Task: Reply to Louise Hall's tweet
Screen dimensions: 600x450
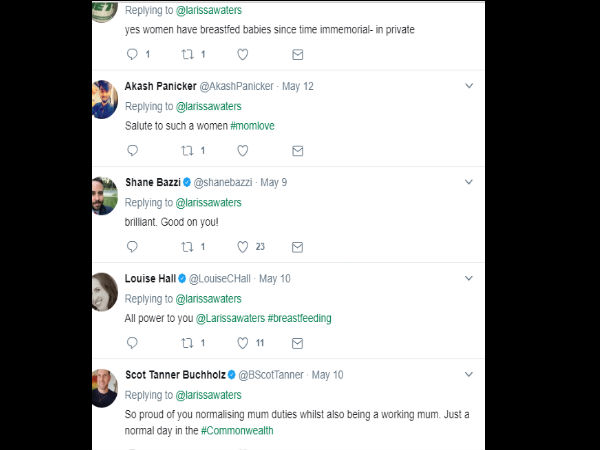Action: (x=132, y=342)
